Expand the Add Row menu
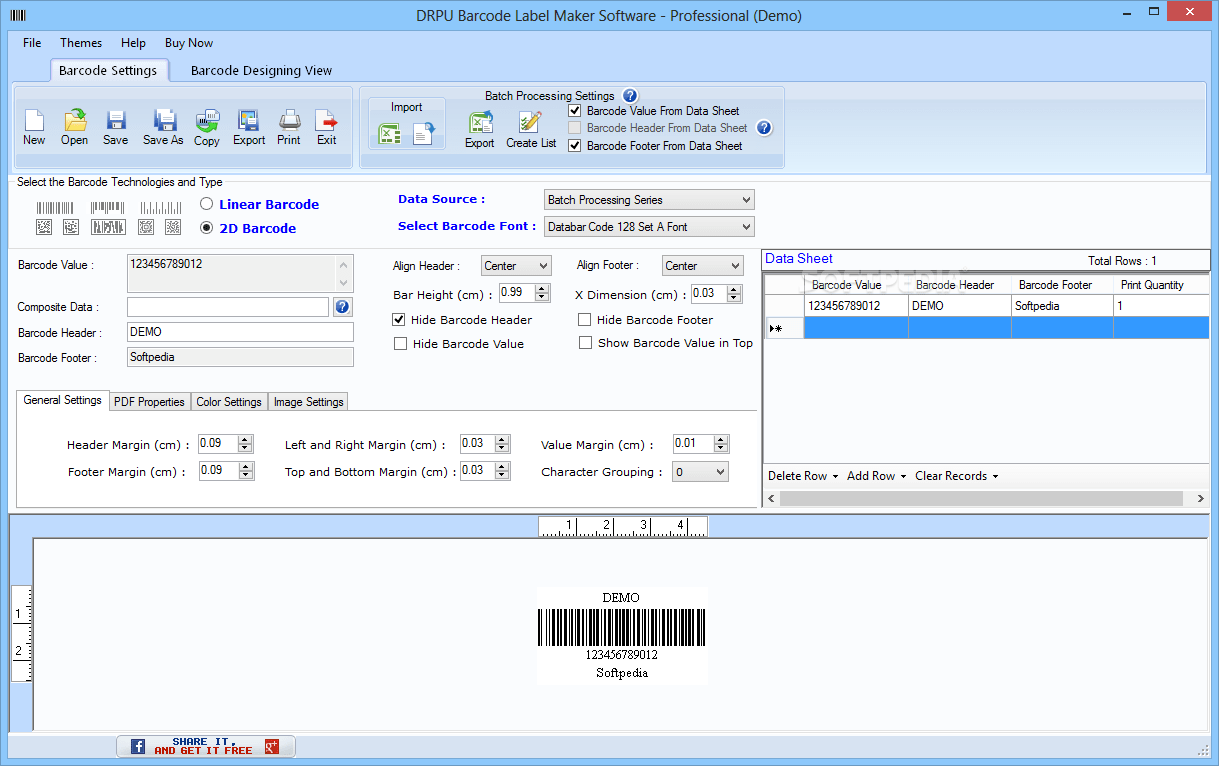1219x766 pixels. tap(876, 476)
